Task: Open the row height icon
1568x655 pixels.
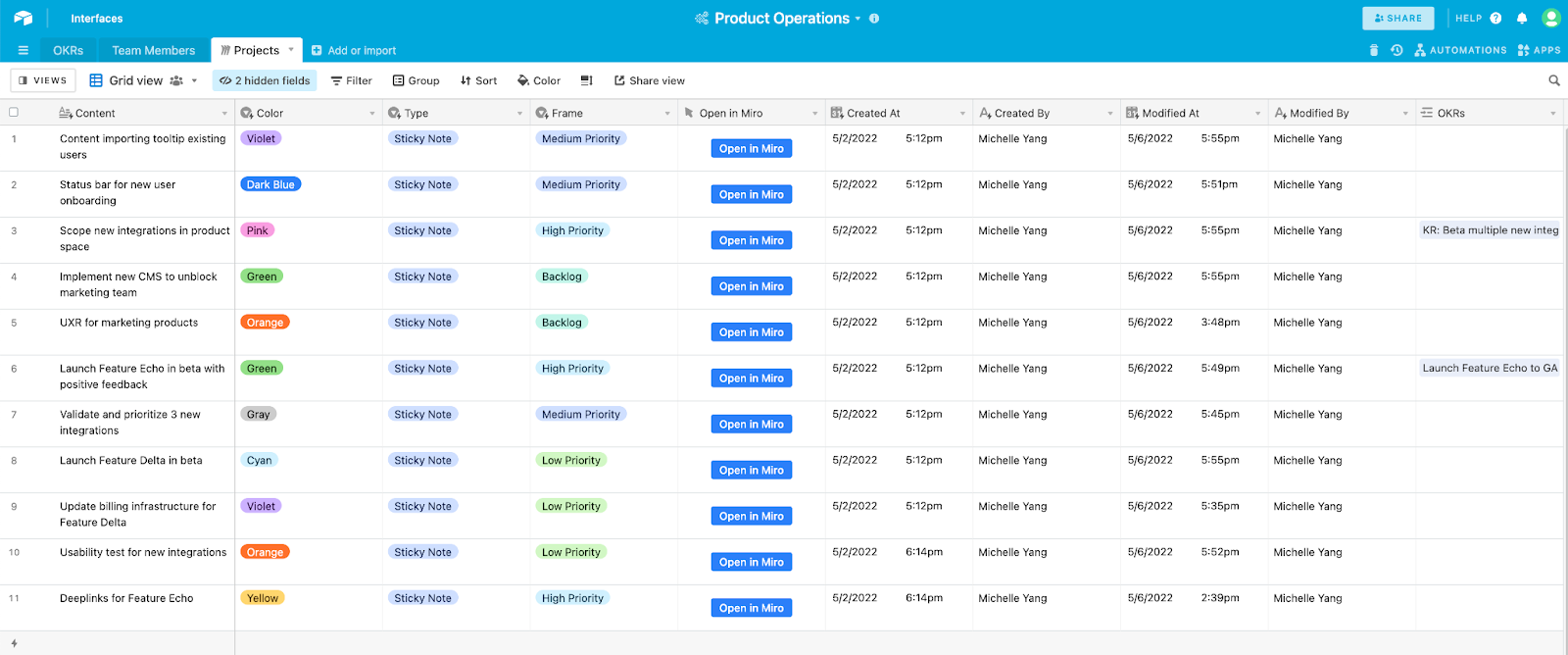Action: 587,80
